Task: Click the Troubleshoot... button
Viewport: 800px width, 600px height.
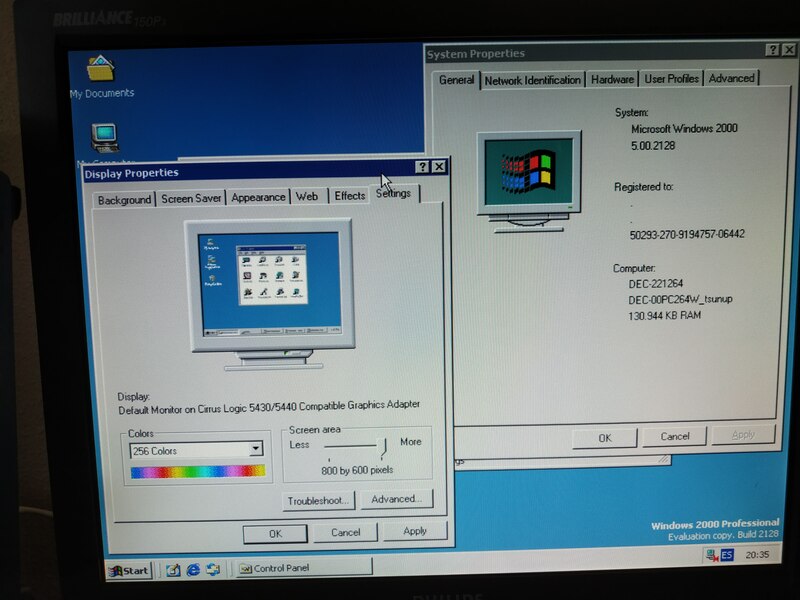Action: 318,501
